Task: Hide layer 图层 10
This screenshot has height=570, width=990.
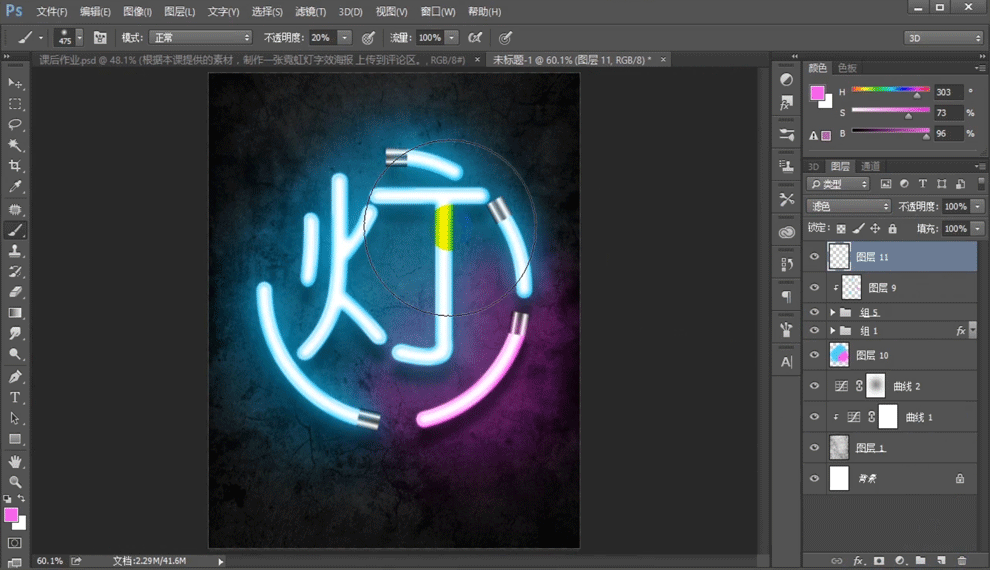Action: (x=814, y=355)
